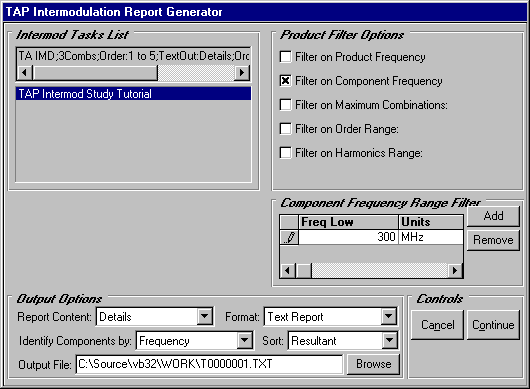Screen dimensions: 530x389
Task: Click the MHz Units cell
Action: pyautogui.click(x=431, y=237)
